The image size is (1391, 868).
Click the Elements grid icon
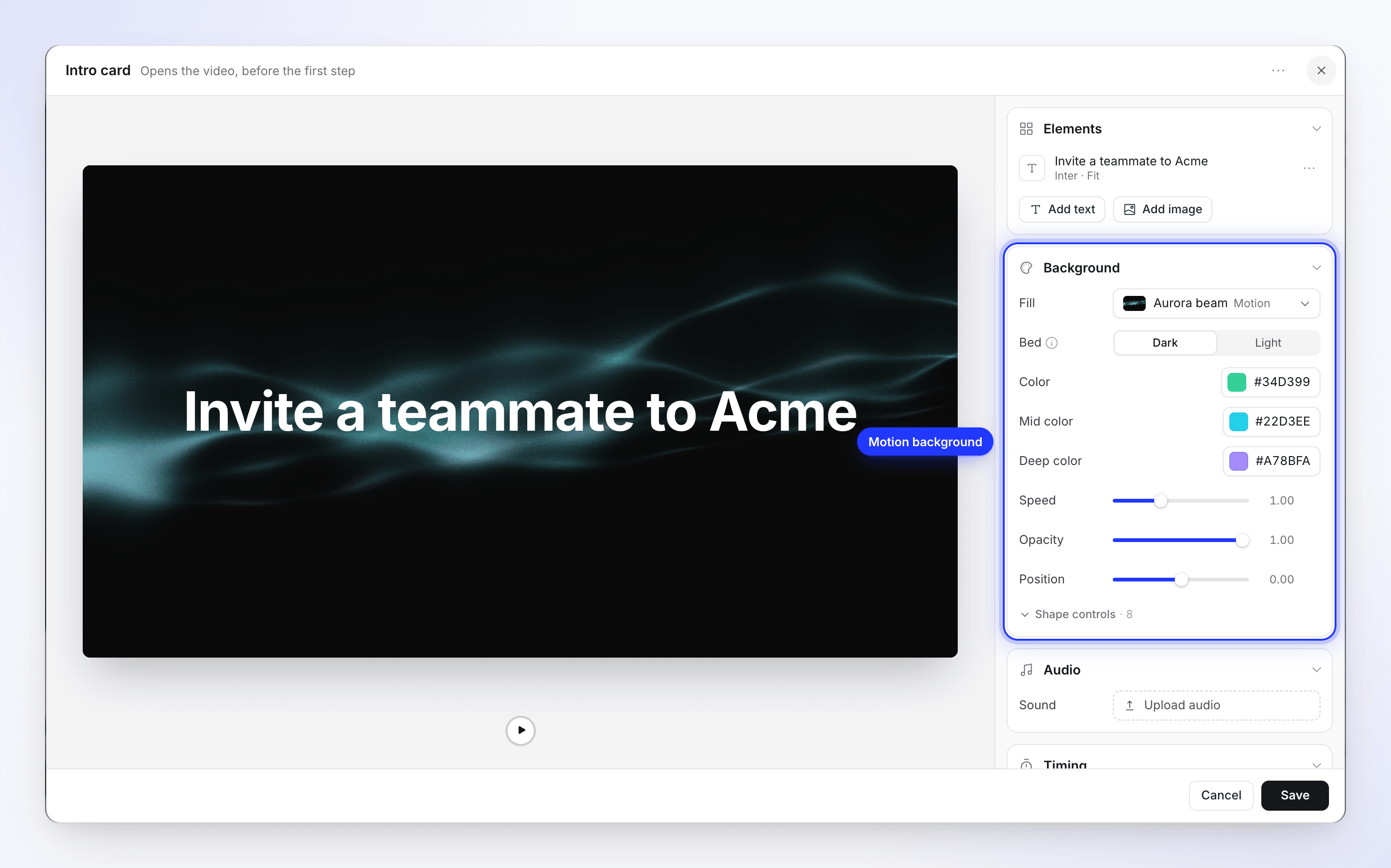(1026, 129)
